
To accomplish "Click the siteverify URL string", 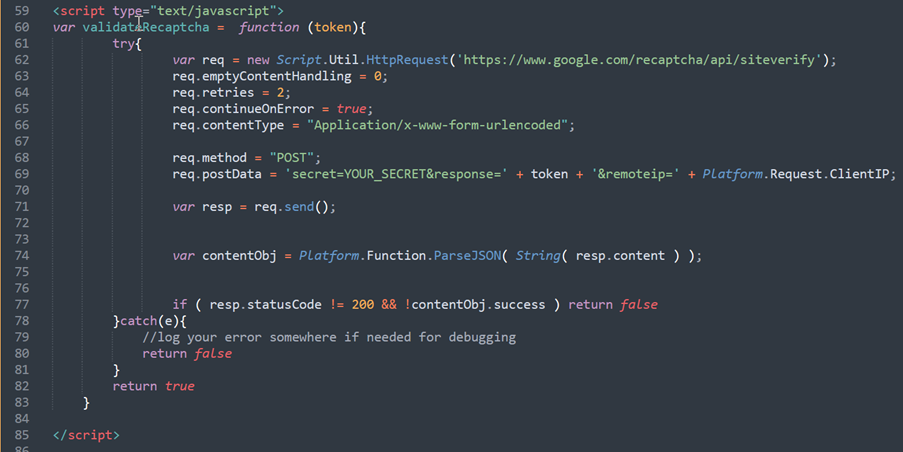I will point(639,60).
